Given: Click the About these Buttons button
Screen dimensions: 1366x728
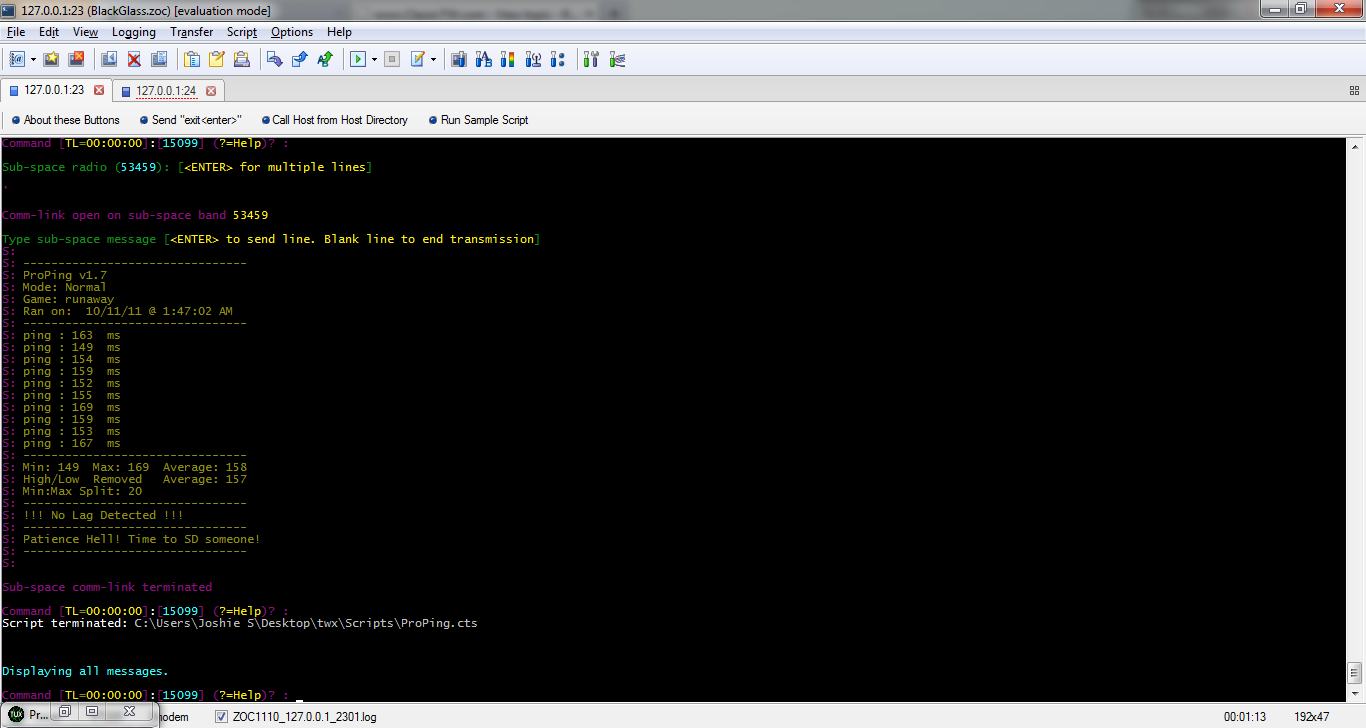Looking at the screenshot, I should [x=65, y=120].
